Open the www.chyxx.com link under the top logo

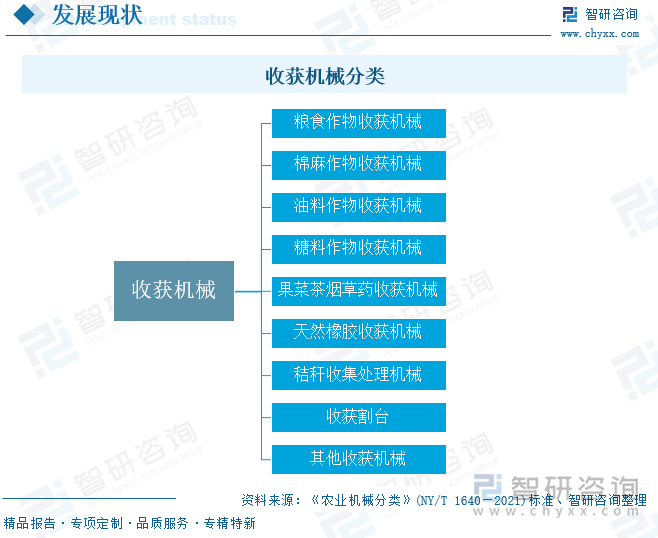(599, 34)
